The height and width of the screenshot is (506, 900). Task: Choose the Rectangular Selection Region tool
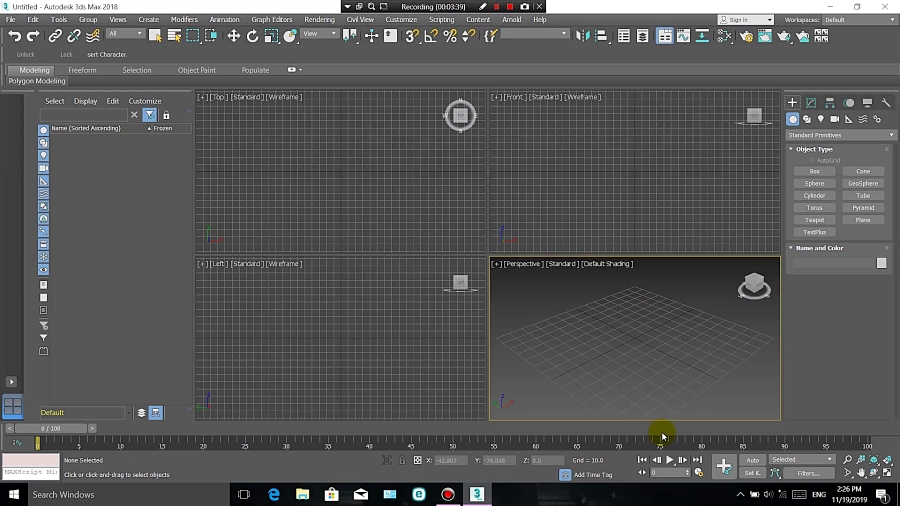[193, 36]
